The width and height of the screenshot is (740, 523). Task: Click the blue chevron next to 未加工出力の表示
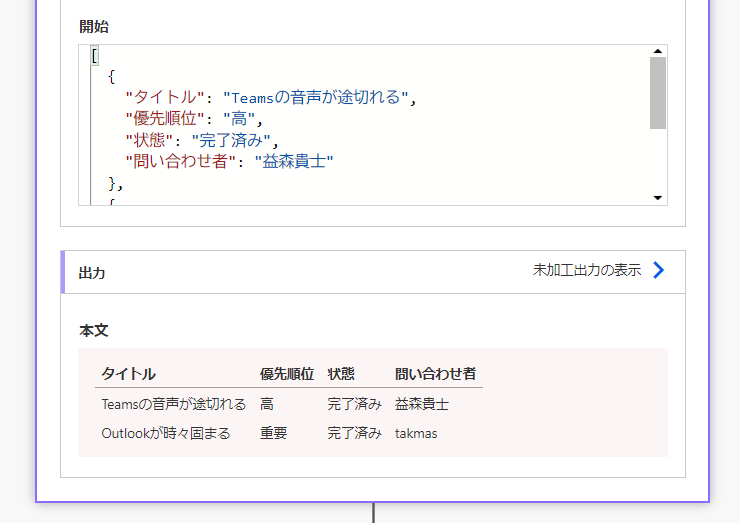coord(658,270)
